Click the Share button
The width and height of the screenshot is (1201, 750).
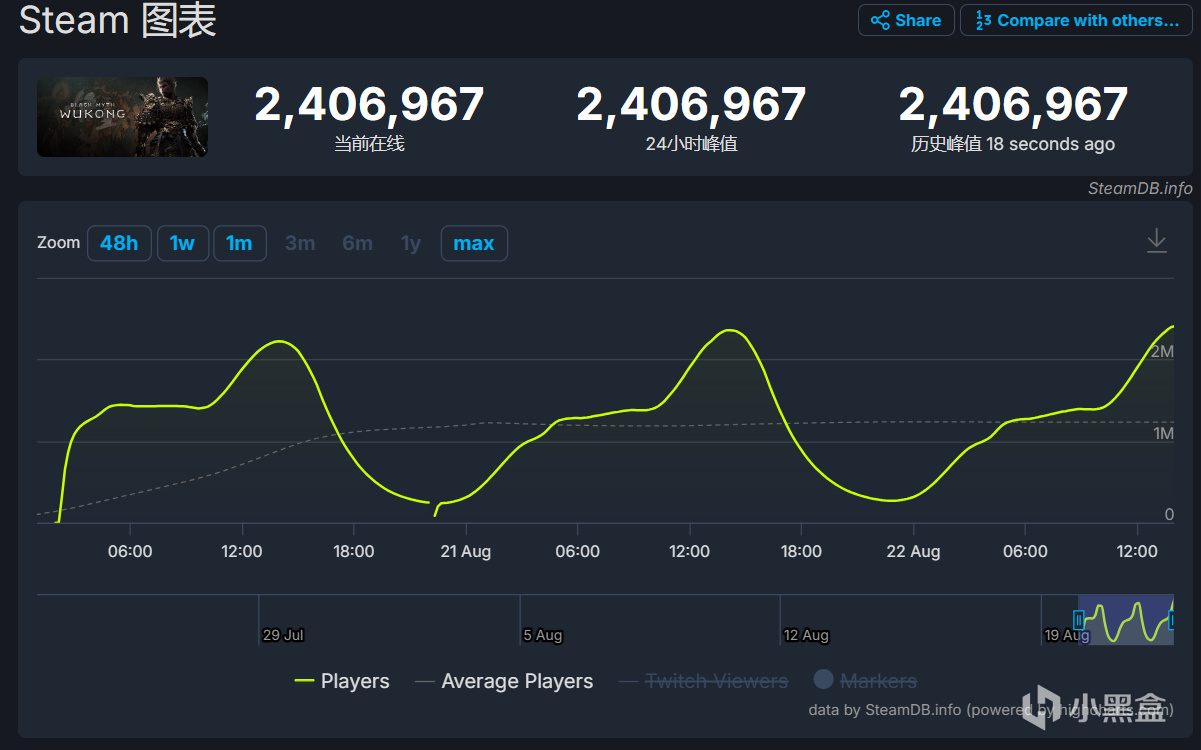pyautogui.click(x=906, y=20)
